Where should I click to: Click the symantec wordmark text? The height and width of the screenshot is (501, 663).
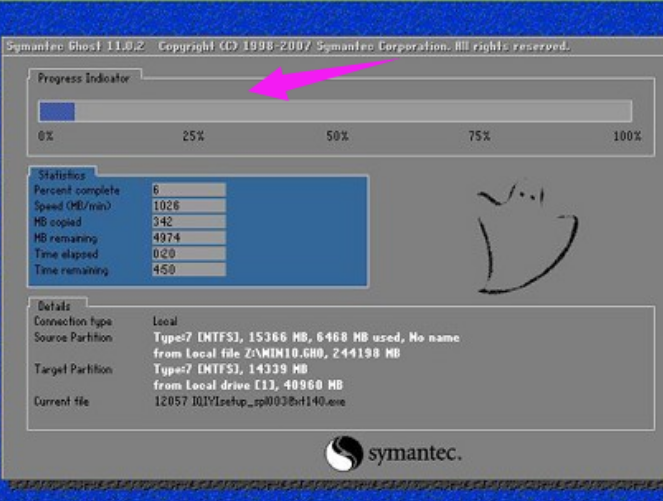(415, 454)
